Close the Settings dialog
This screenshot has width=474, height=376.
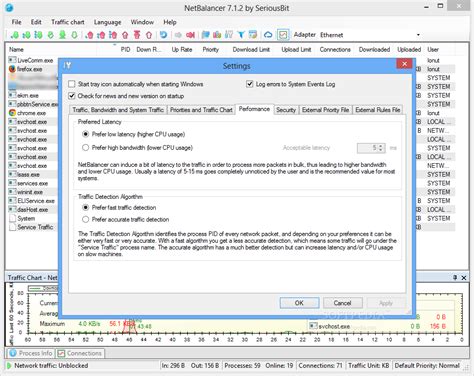404,64
